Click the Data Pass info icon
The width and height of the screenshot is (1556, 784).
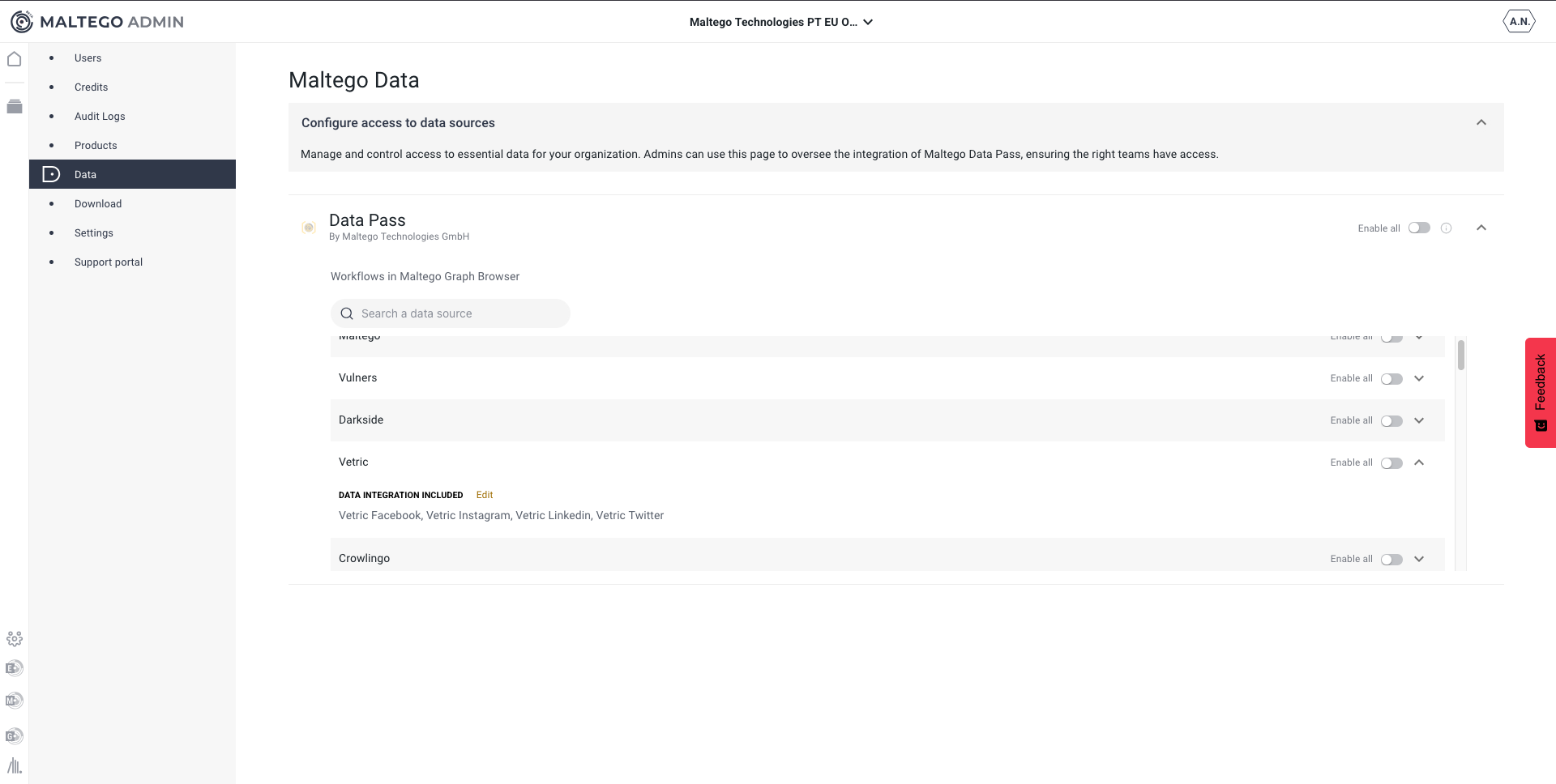(x=1446, y=228)
